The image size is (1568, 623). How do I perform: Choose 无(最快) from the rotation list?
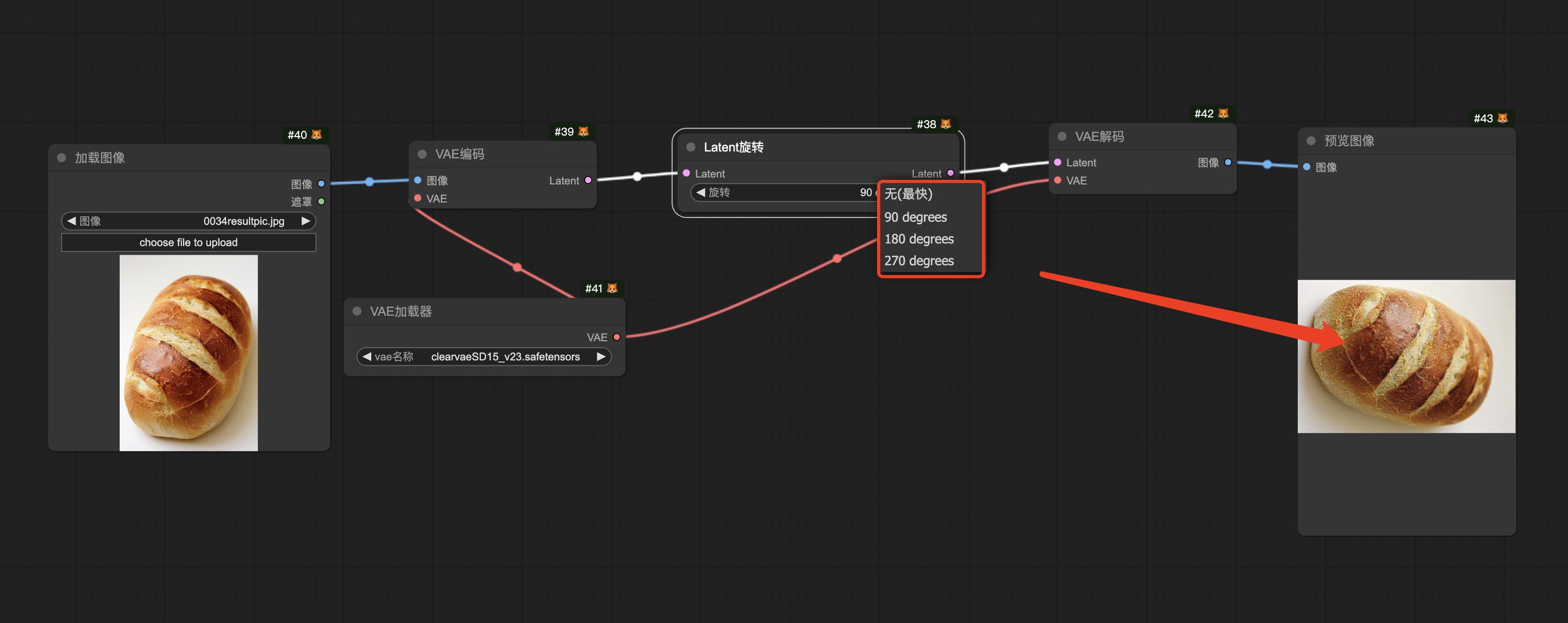(908, 194)
